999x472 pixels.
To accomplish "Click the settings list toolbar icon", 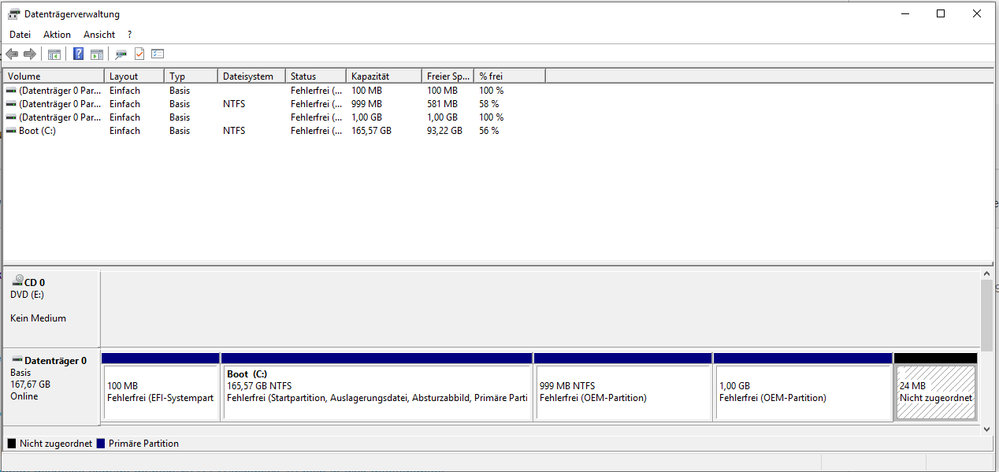I will (158, 54).
